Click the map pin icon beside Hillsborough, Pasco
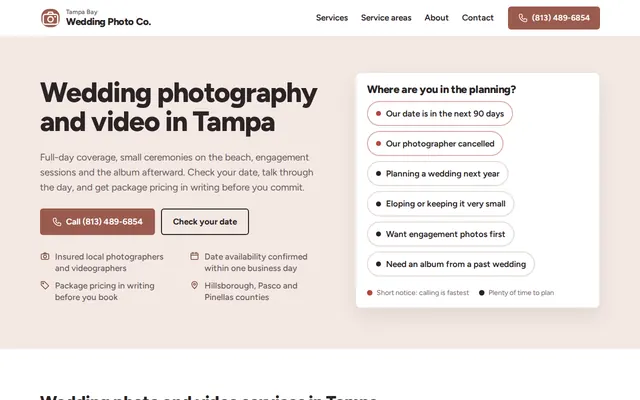Screen dimensions: 640x400 pyautogui.click(x=194, y=285)
